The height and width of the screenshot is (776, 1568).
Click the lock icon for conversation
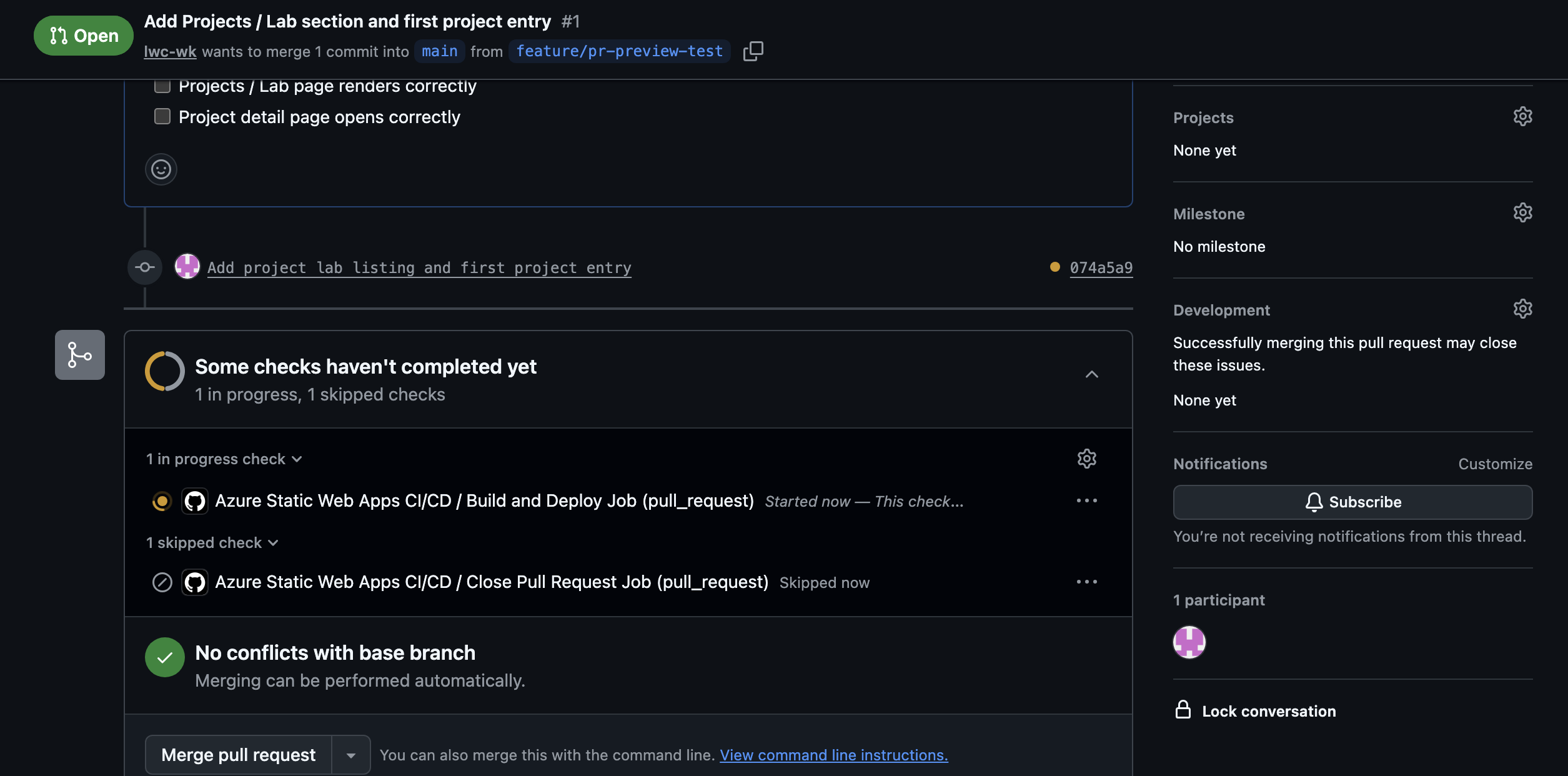[x=1183, y=710]
